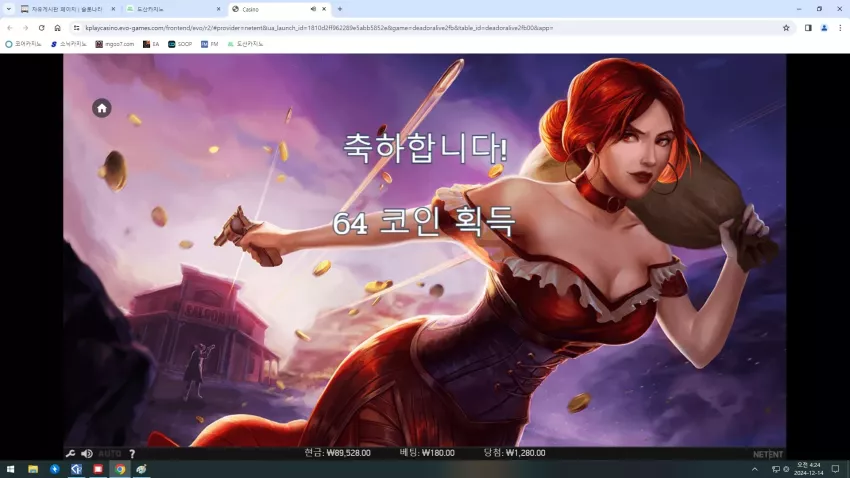Click the browser home icon
This screenshot has width=850, height=478.
(57, 28)
